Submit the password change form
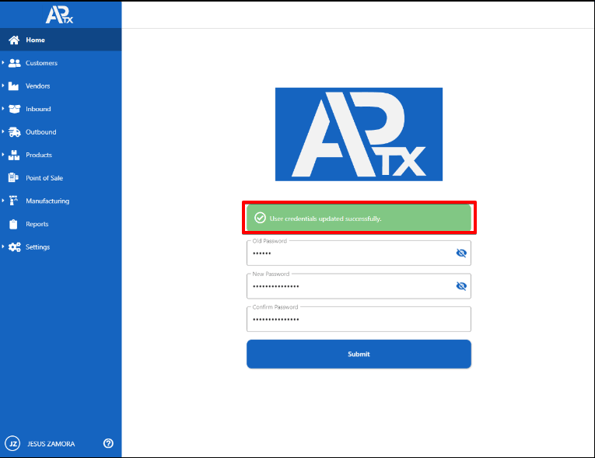595x458 pixels. click(359, 354)
